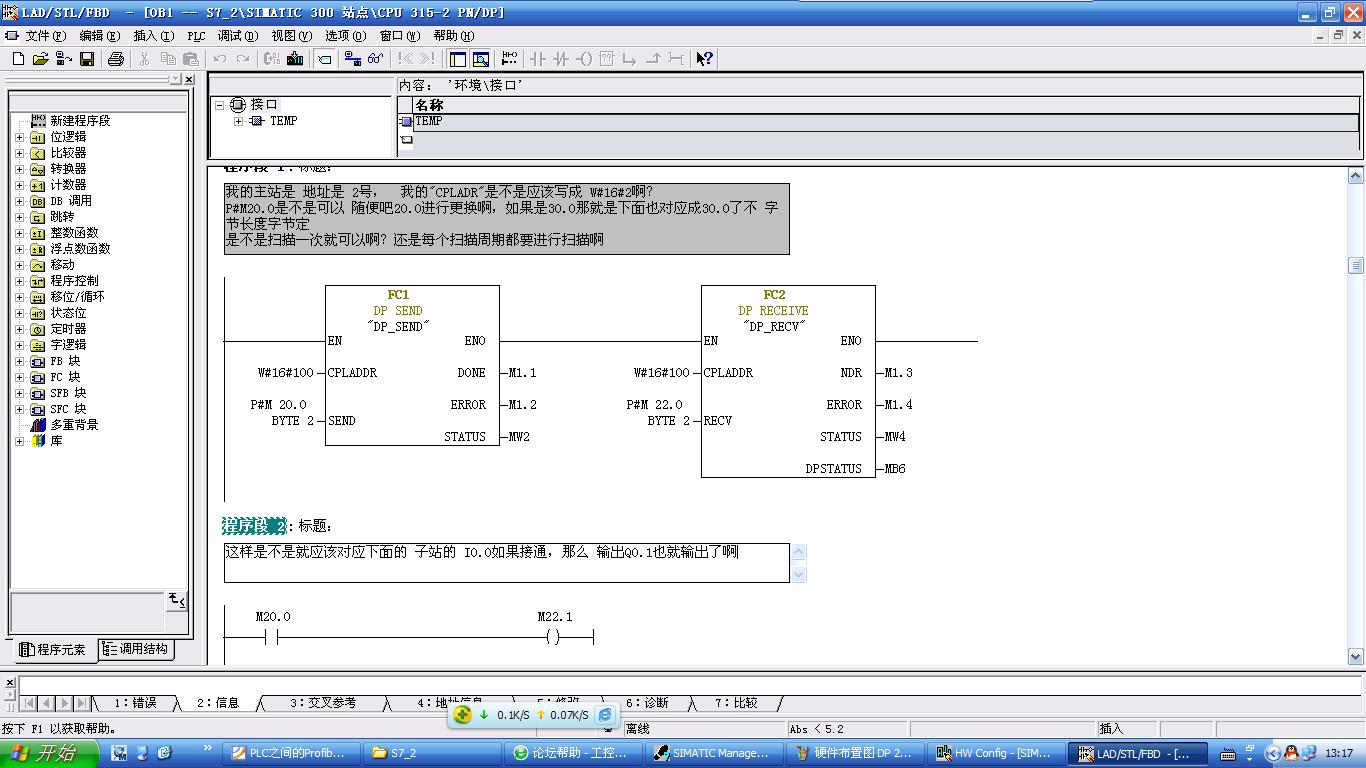The image size is (1366, 768).
Task: Click the context Help arrow icon
Action: [x=704, y=59]
